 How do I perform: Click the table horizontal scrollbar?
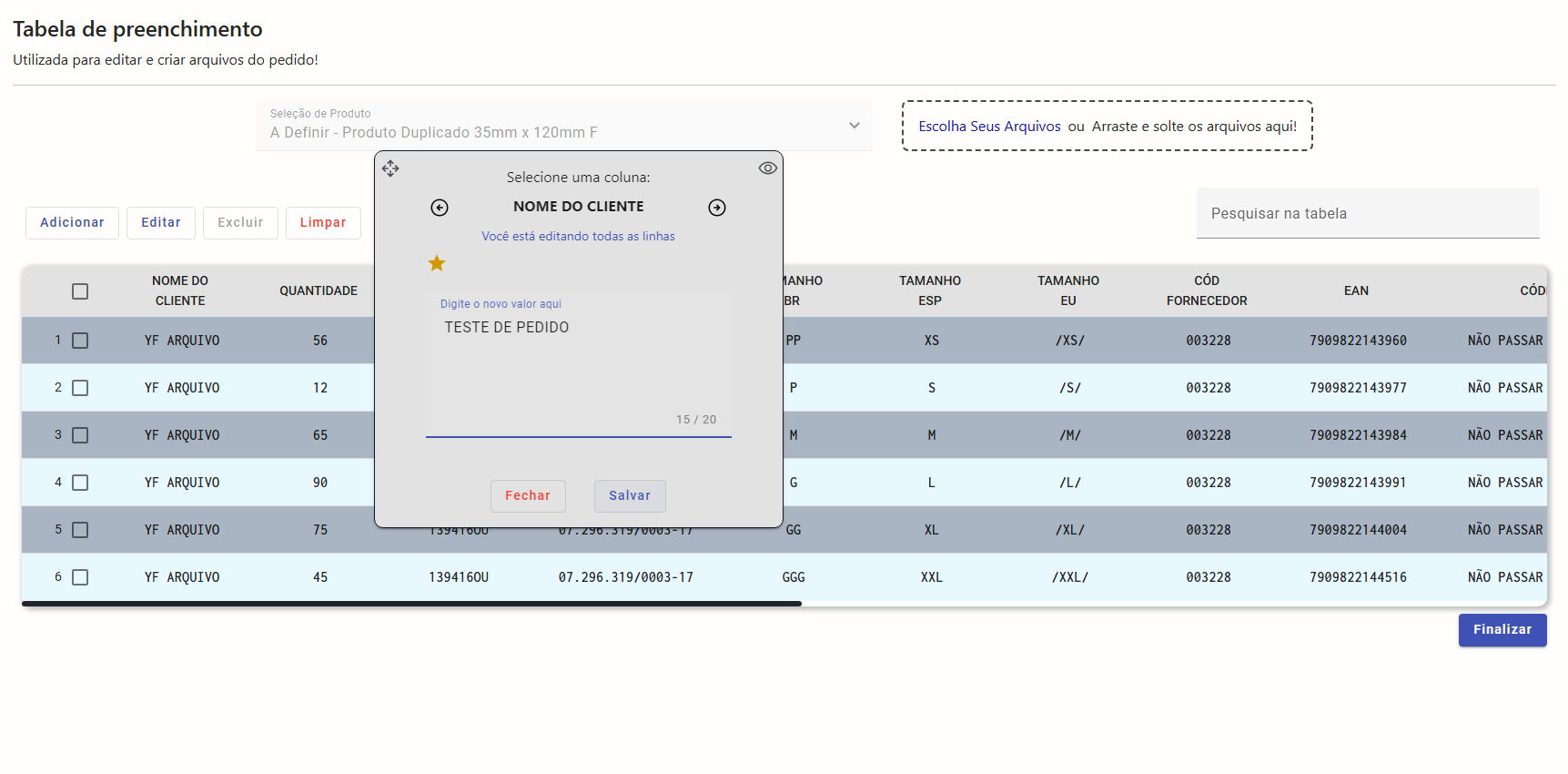[x=411, y=604]
